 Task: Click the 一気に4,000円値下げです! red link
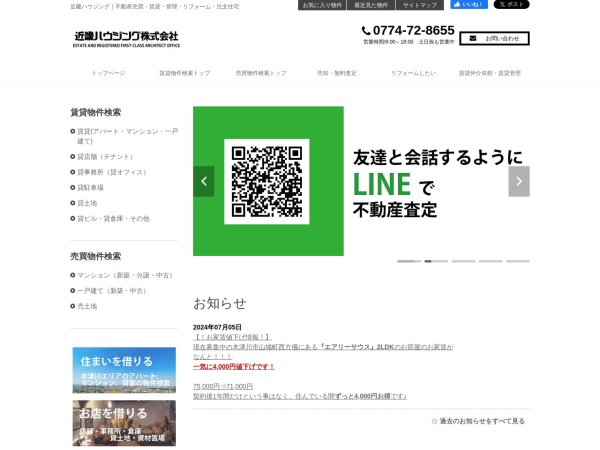(234, 367)
